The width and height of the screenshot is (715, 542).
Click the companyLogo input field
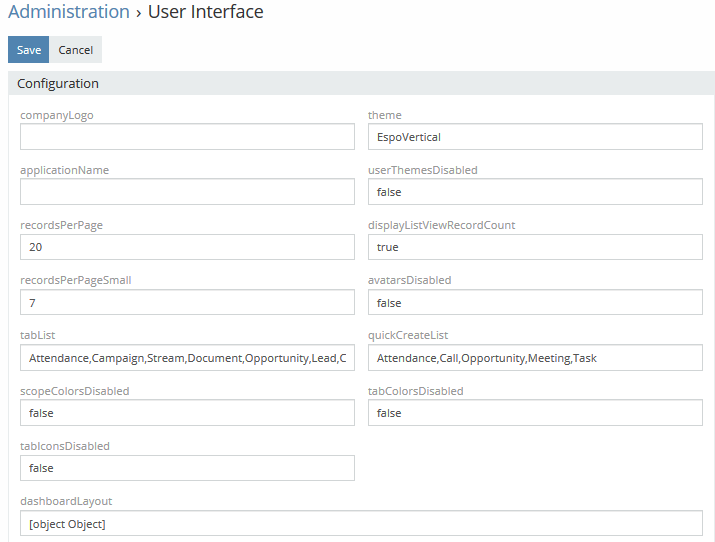click(187, 137)
